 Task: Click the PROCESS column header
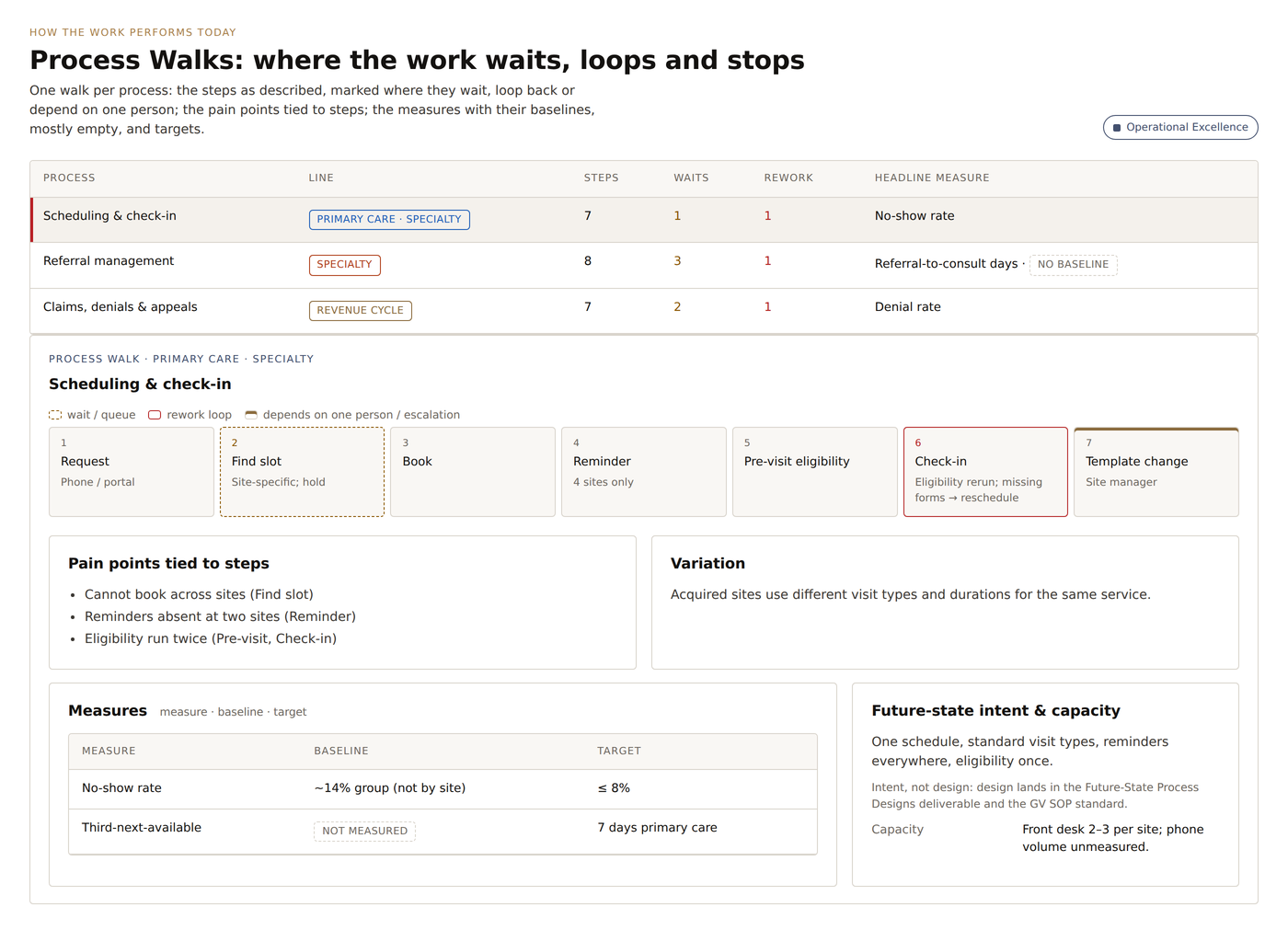point(69,178)
